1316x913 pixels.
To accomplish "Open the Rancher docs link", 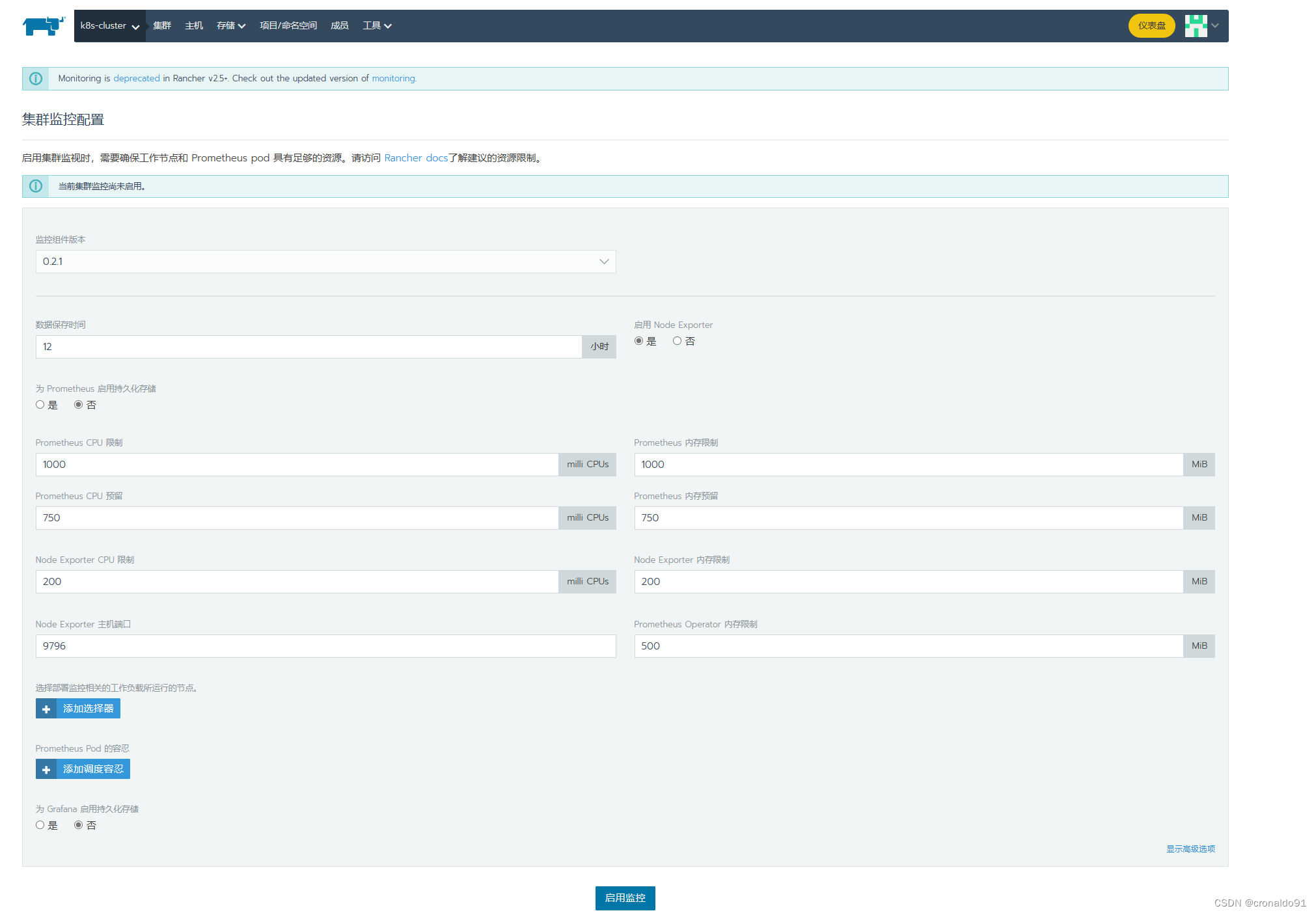I will coord(415,158).
